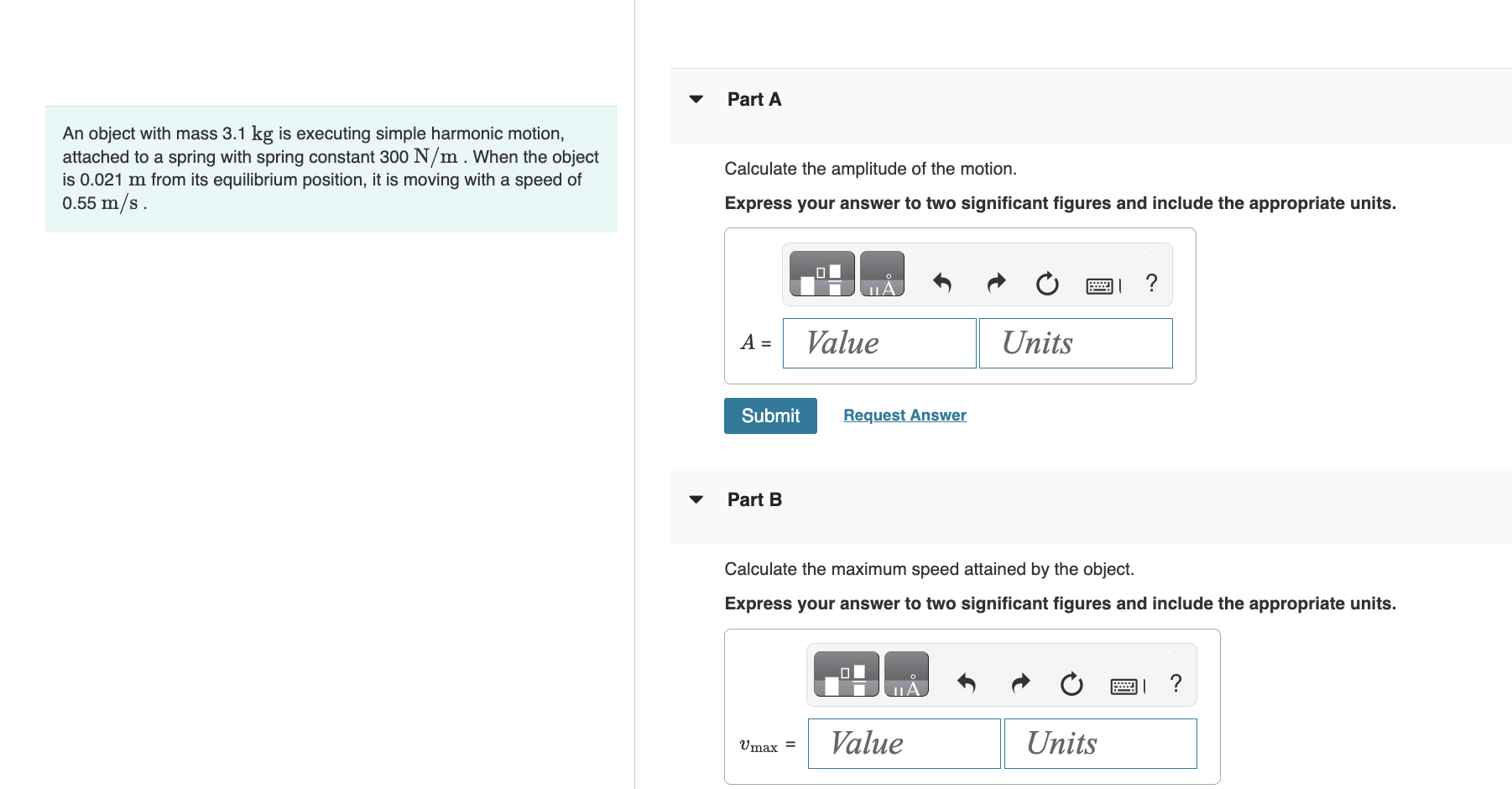Viewport: 1512px width, 789px height.
Task: Click the help question mark in Part B
Action: click(x=1175, y=684)
